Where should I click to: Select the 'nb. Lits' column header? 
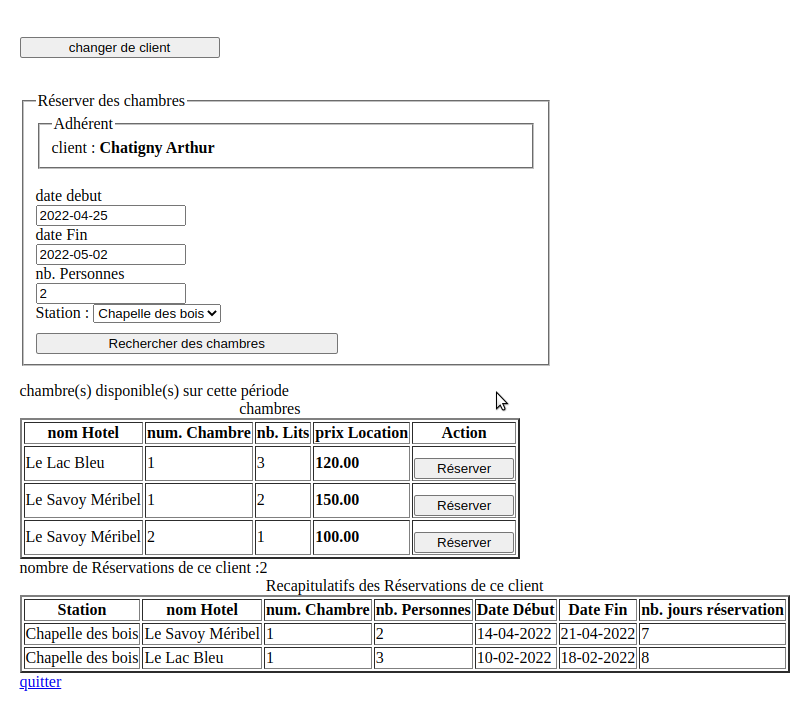282,433
